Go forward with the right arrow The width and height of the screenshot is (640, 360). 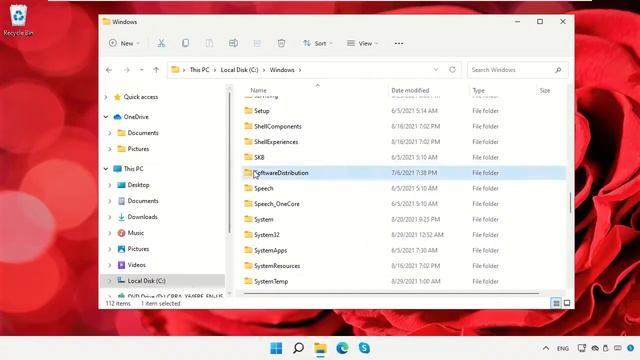tap(127, 70)
